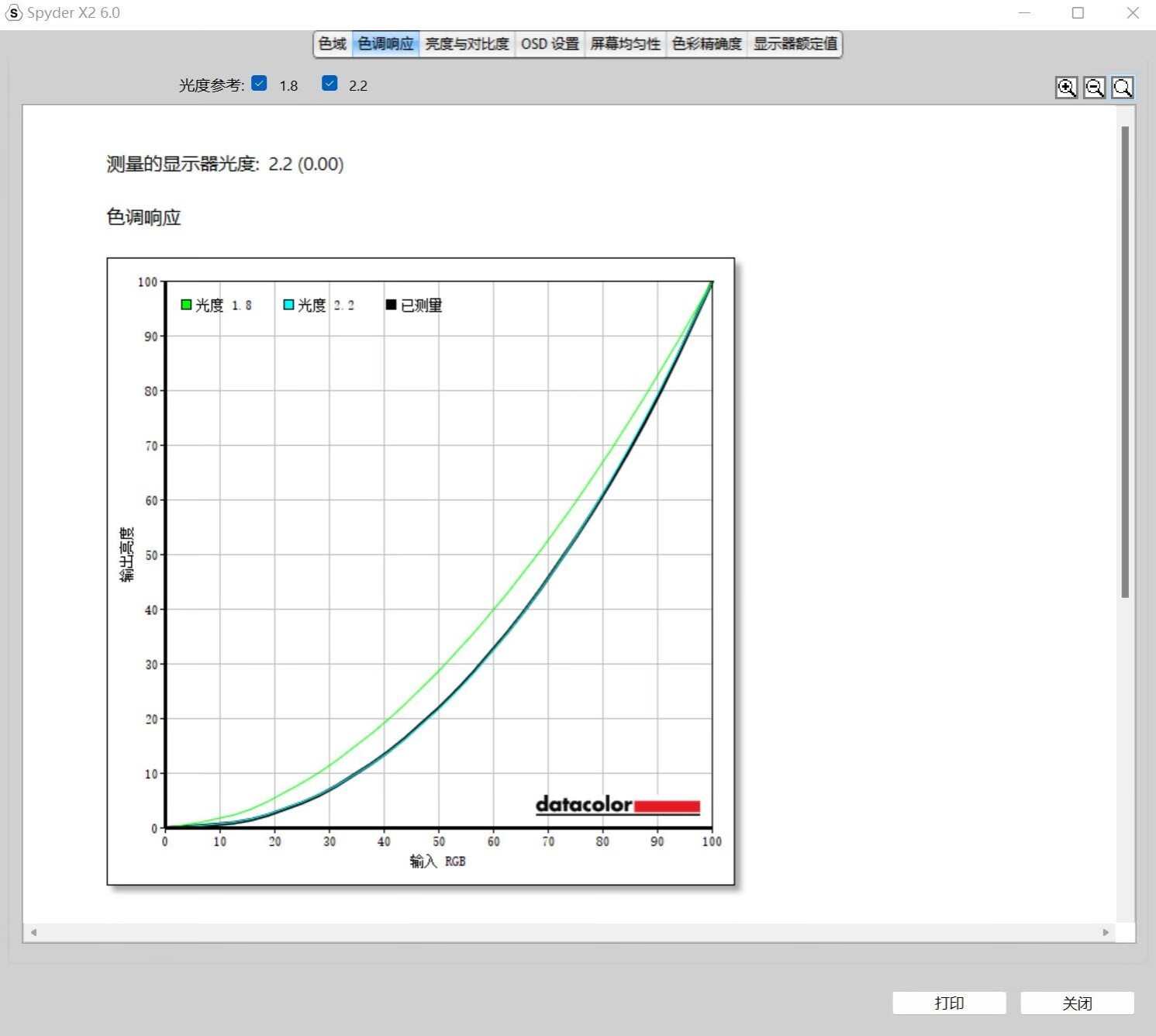Click the Spyder X2 app icon in title bar
Screen dimensions: 1156x1036
pyautogui.click(x=14, y=13)
